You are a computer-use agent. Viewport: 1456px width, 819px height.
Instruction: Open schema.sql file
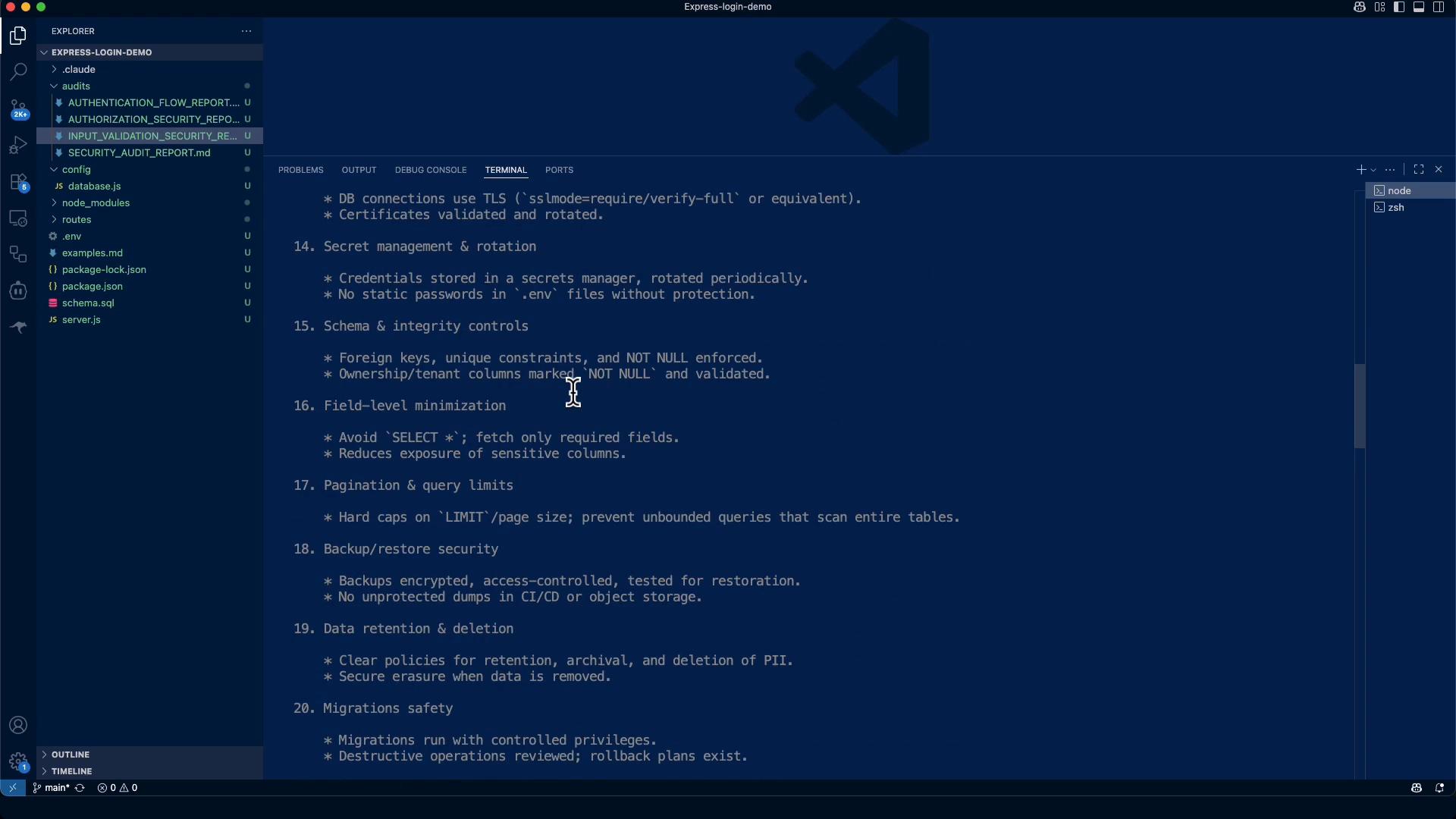click(x=149, y=303)
